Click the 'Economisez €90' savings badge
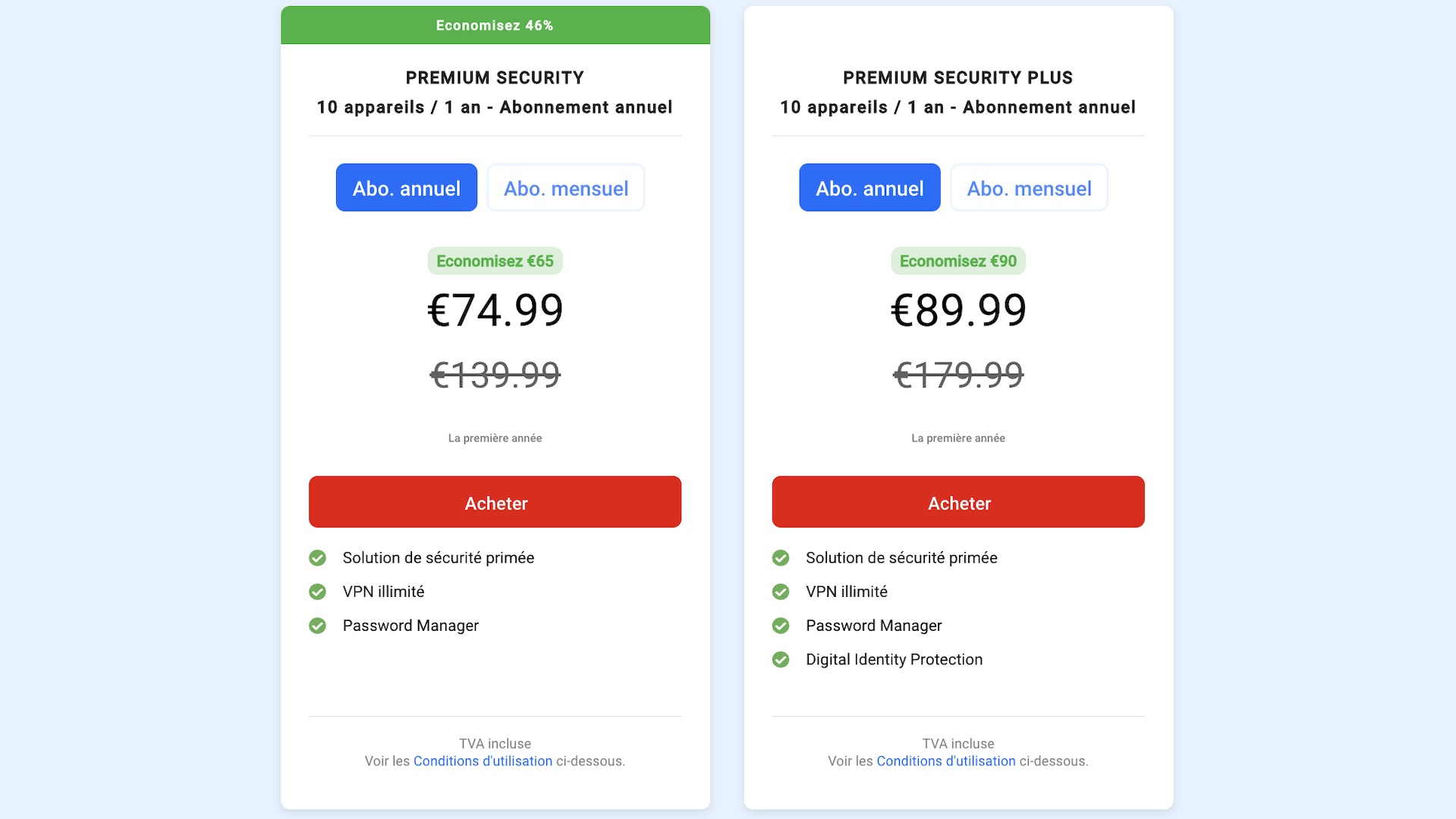 pos(958,261)
